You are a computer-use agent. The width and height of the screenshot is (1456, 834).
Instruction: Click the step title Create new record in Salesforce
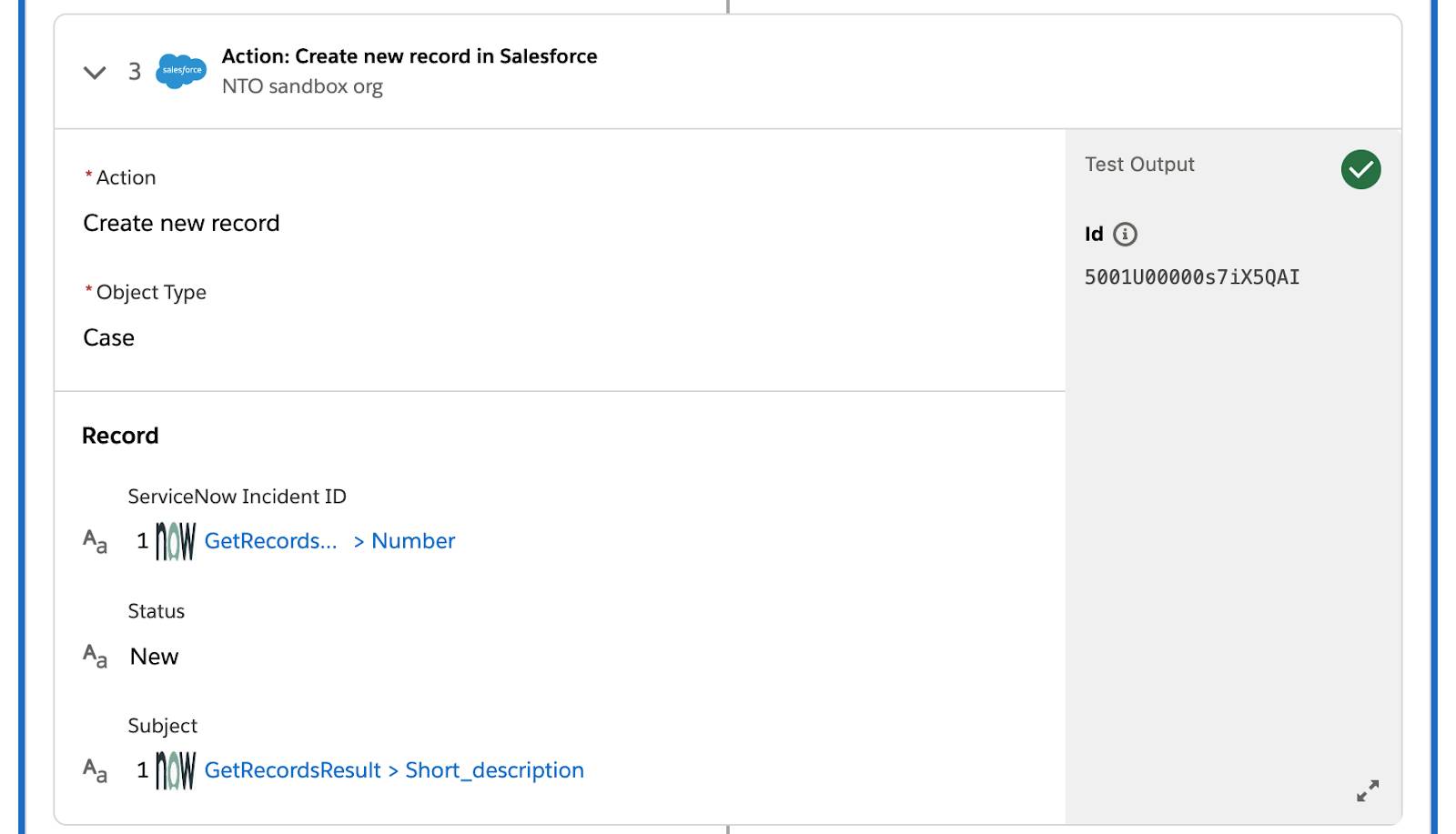click(409, 56)
